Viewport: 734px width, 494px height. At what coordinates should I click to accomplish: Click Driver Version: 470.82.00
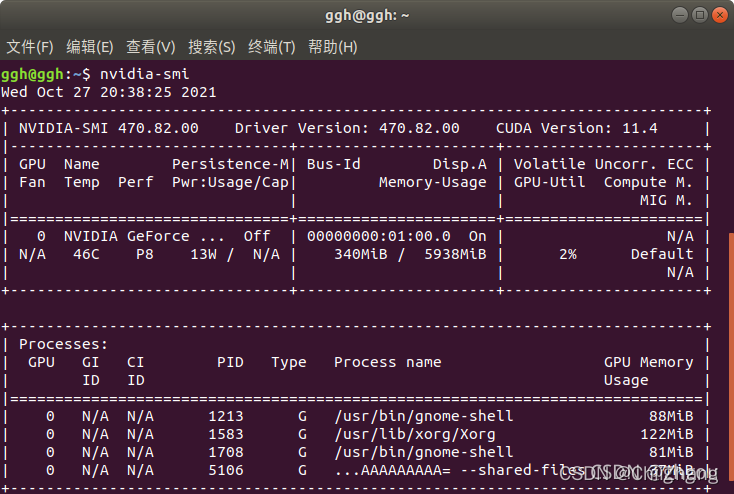tap(347, 128)
